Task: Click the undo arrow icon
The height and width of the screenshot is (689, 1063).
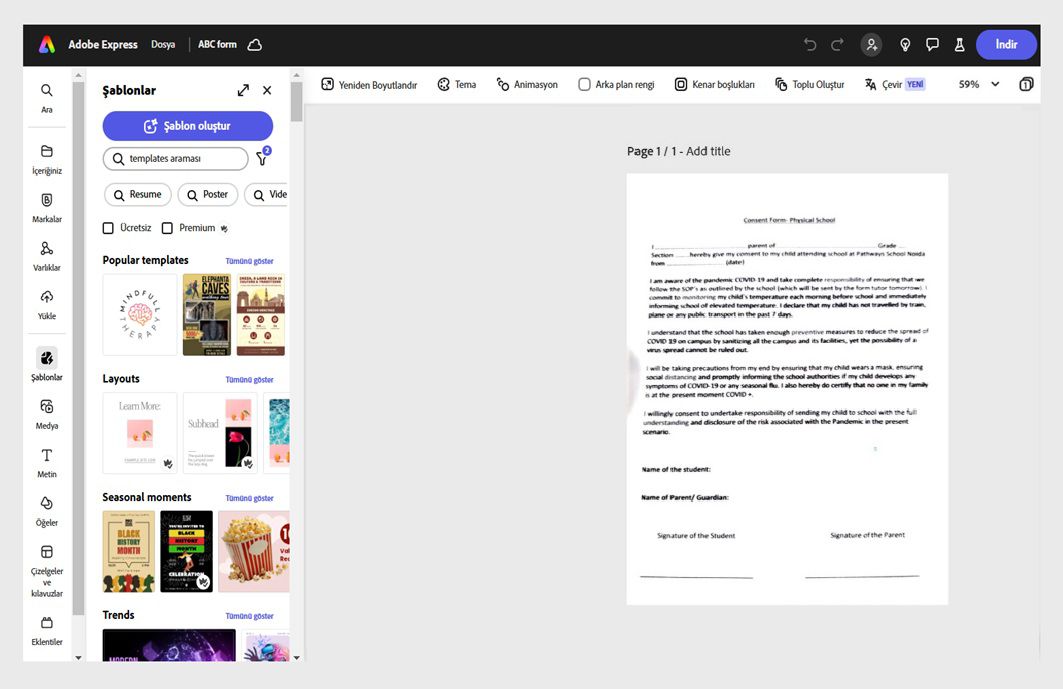Action: 809,44
